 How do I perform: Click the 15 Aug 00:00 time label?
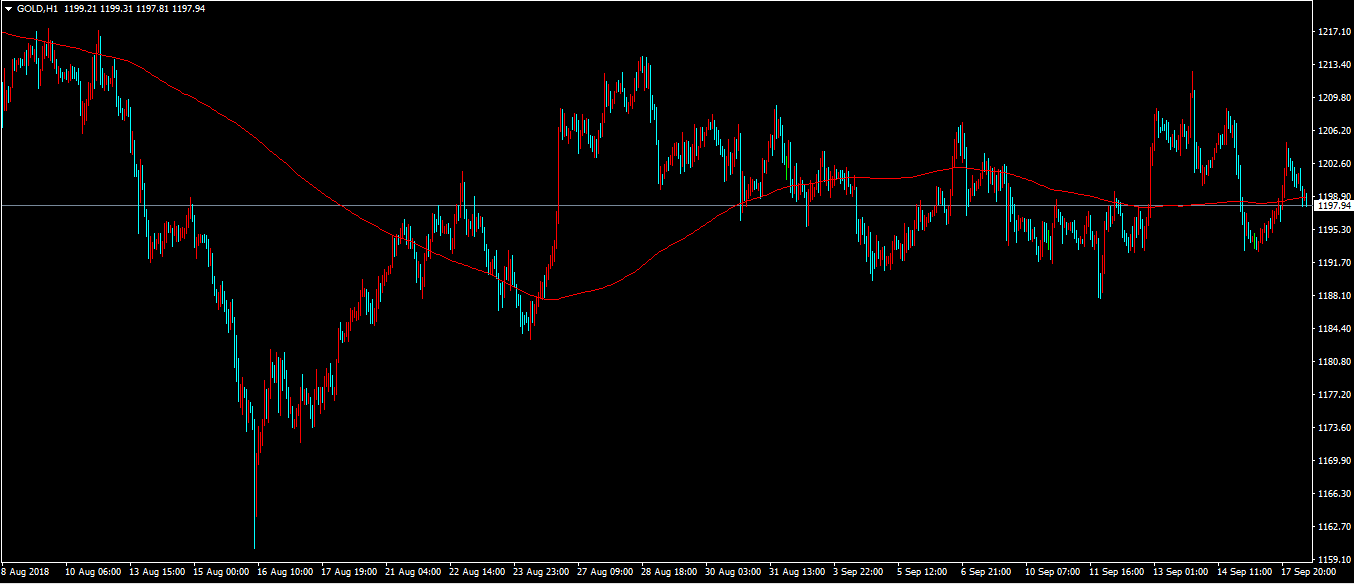coord(221,573)
